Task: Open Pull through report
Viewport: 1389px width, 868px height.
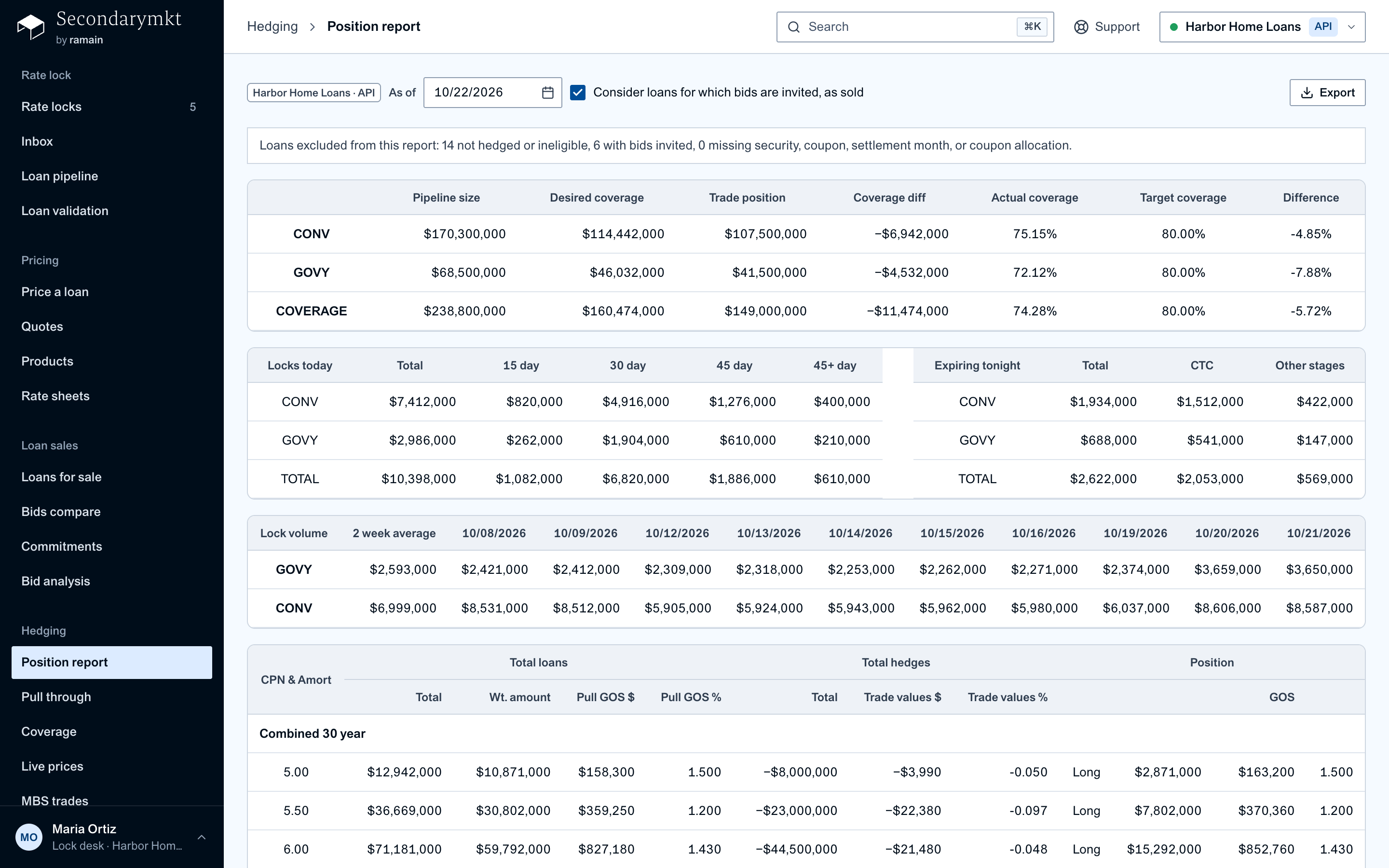Action: [x=112, y=697]
